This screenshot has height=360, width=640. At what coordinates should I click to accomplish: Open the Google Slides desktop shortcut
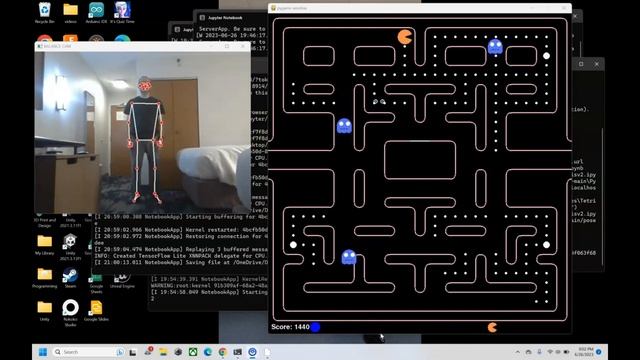click(x=96, y=310)
